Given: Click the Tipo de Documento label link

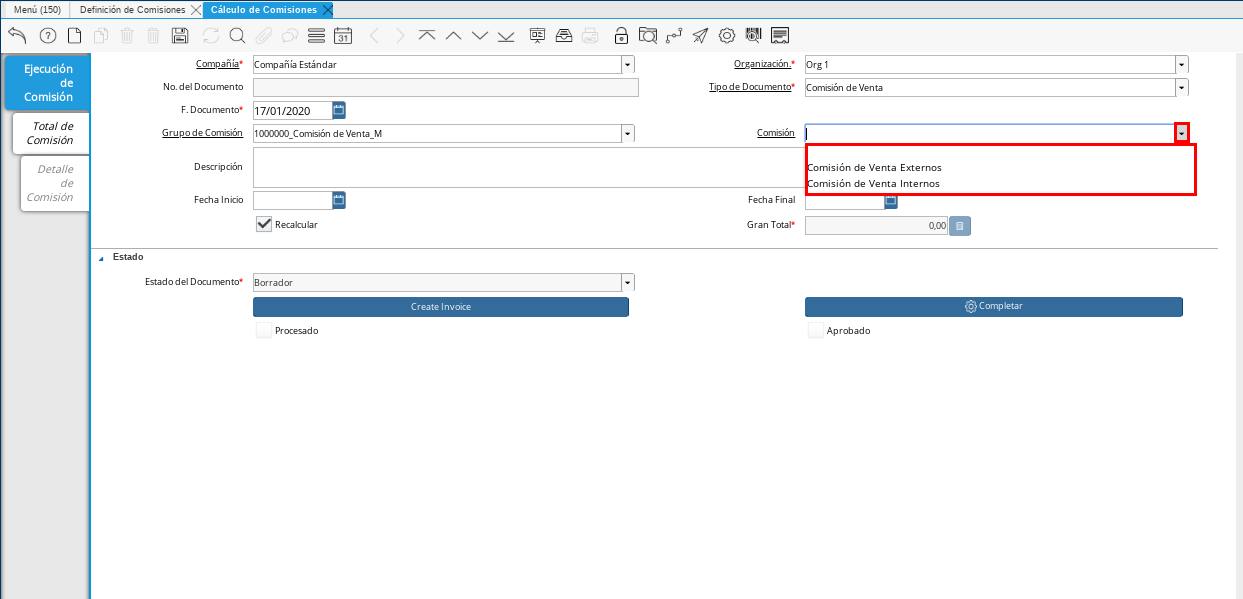Looking at the screenshot, I should (750, 87).
